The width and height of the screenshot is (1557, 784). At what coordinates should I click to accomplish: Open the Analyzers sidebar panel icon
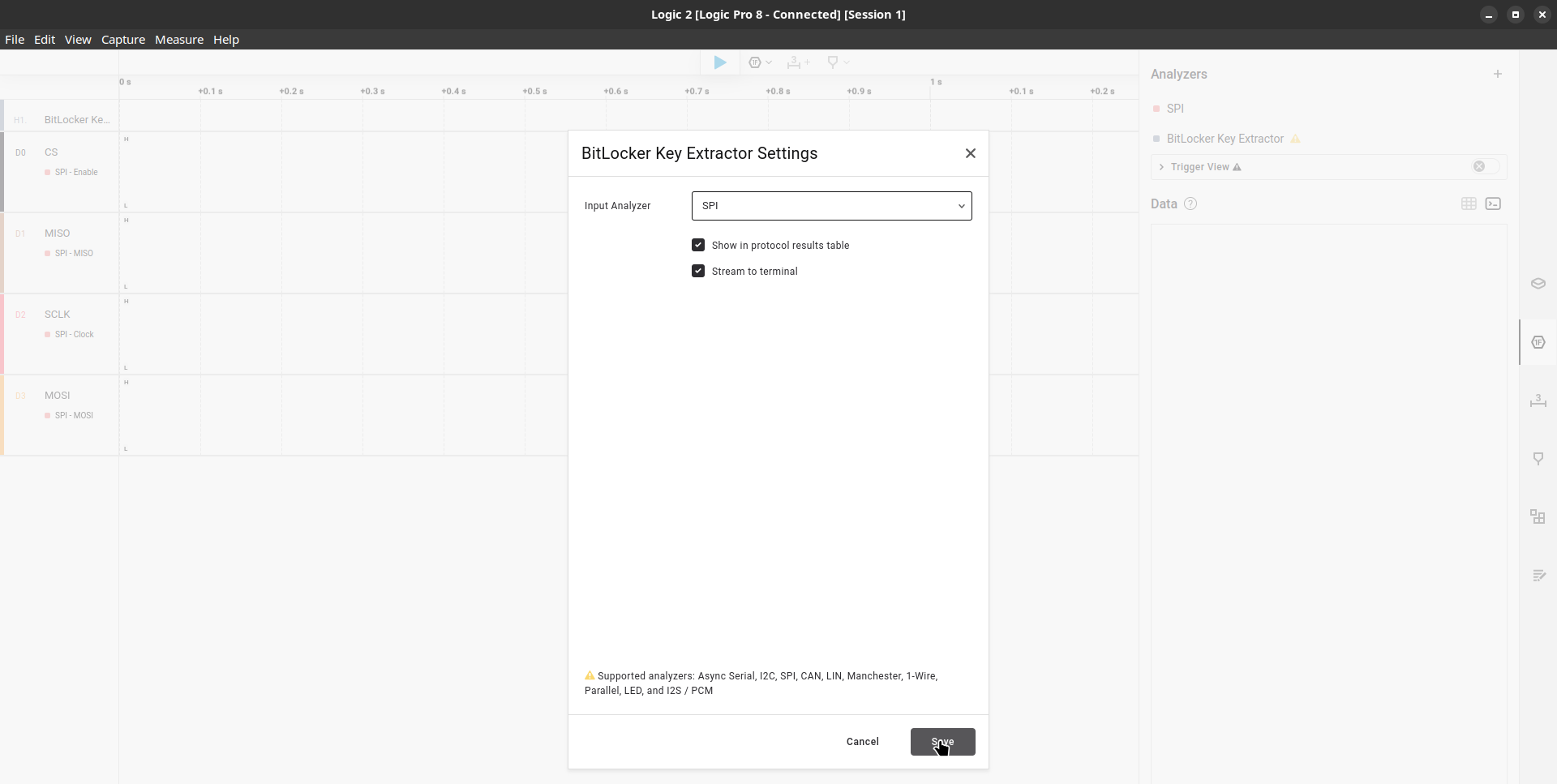pyautogui.click(x=1538, y=342)
